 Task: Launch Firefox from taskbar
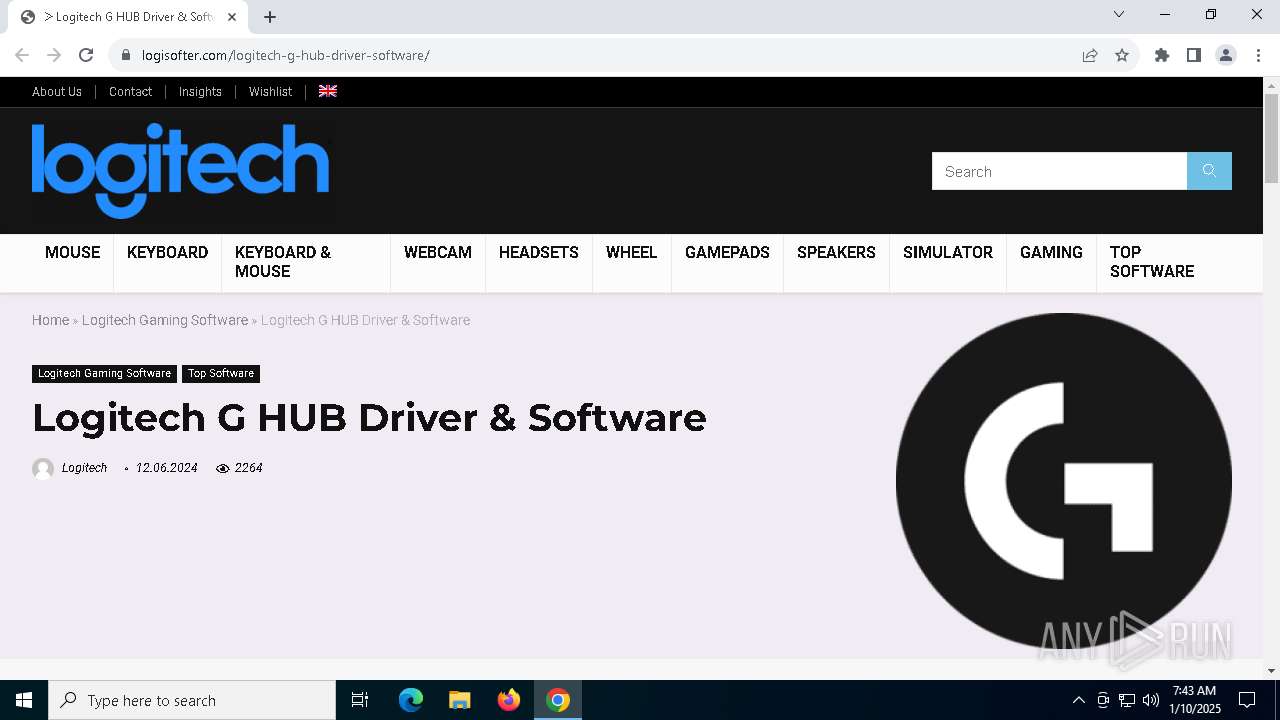tap(509, 700)
